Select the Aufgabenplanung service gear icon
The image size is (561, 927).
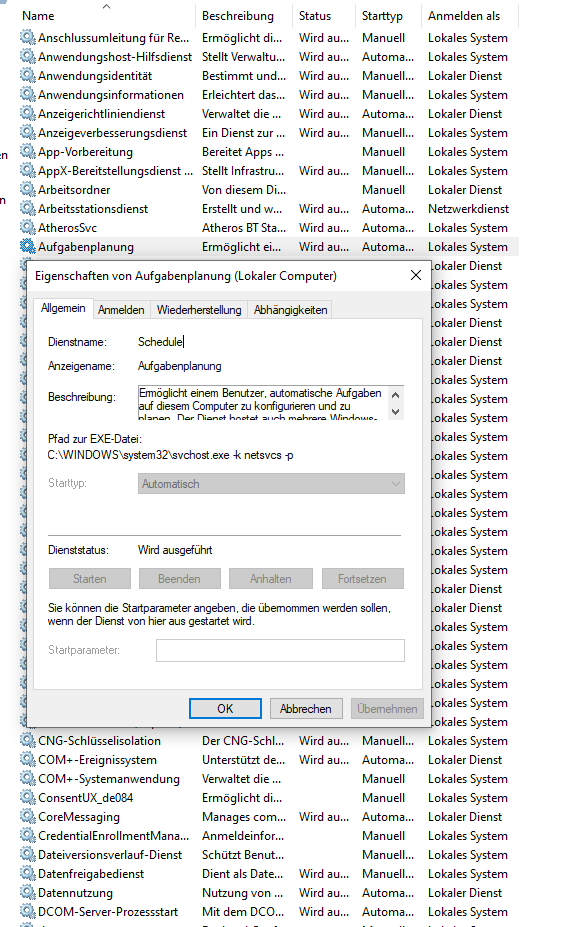point(28,247)
